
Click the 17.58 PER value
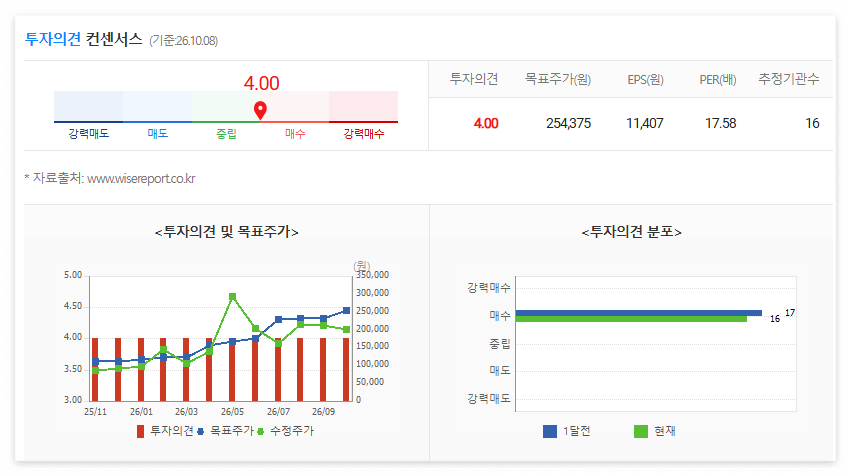[x=721, y=123]
